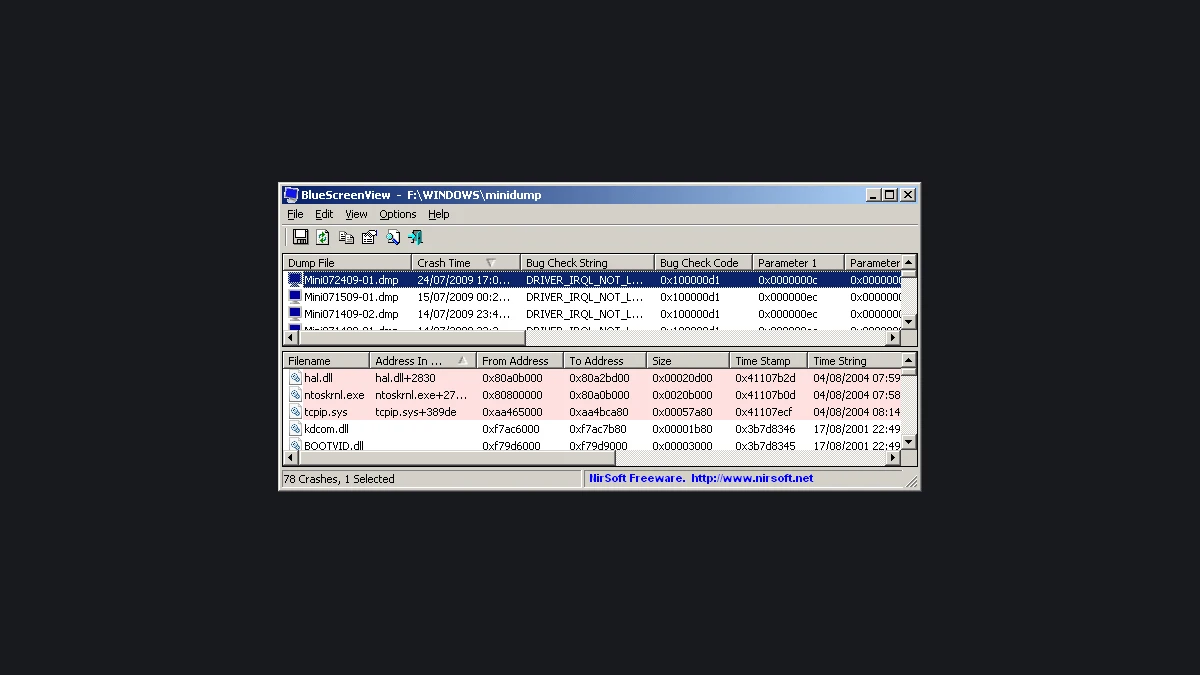1200x675 pixels.
Task: Click the icon beside Mini071509-01.dmp
Action: (x=295, y=297)
